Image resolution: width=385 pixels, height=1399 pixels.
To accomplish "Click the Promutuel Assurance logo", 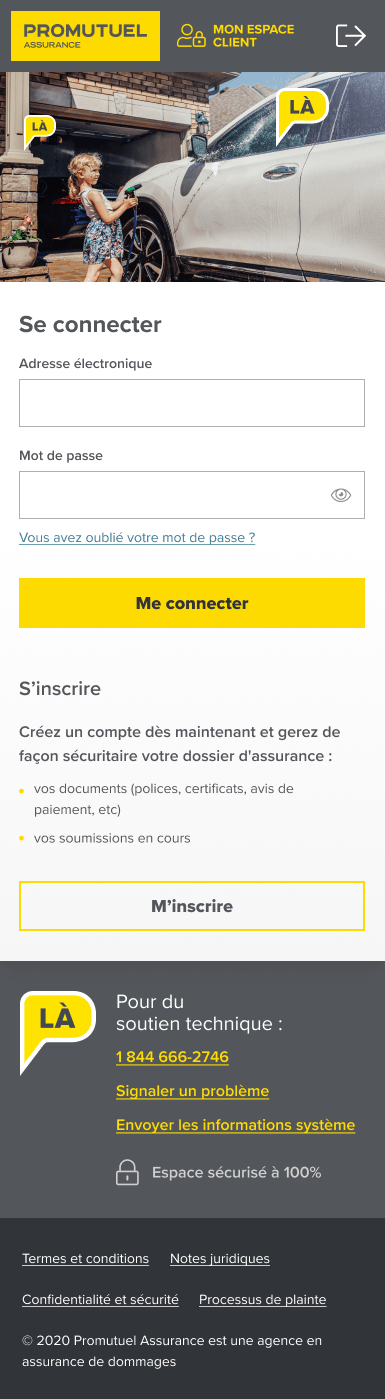I will (x=85, y=36).
